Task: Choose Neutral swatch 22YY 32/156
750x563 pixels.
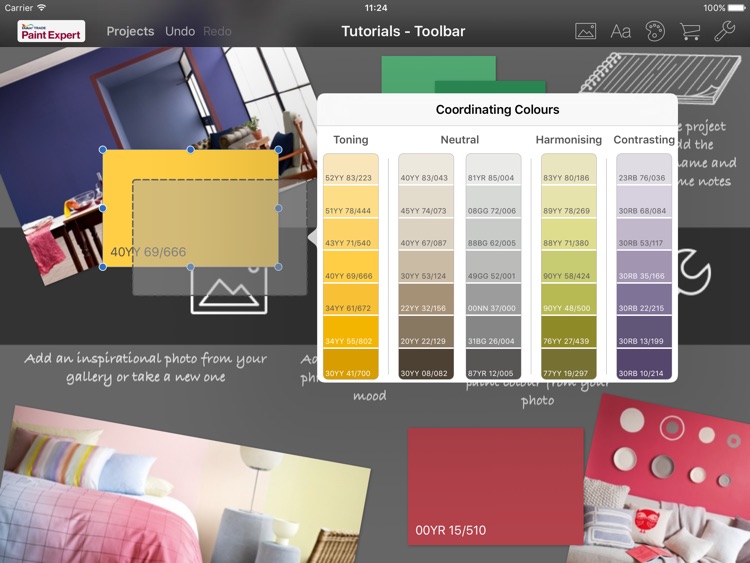Action: click(x=426, y=299)
